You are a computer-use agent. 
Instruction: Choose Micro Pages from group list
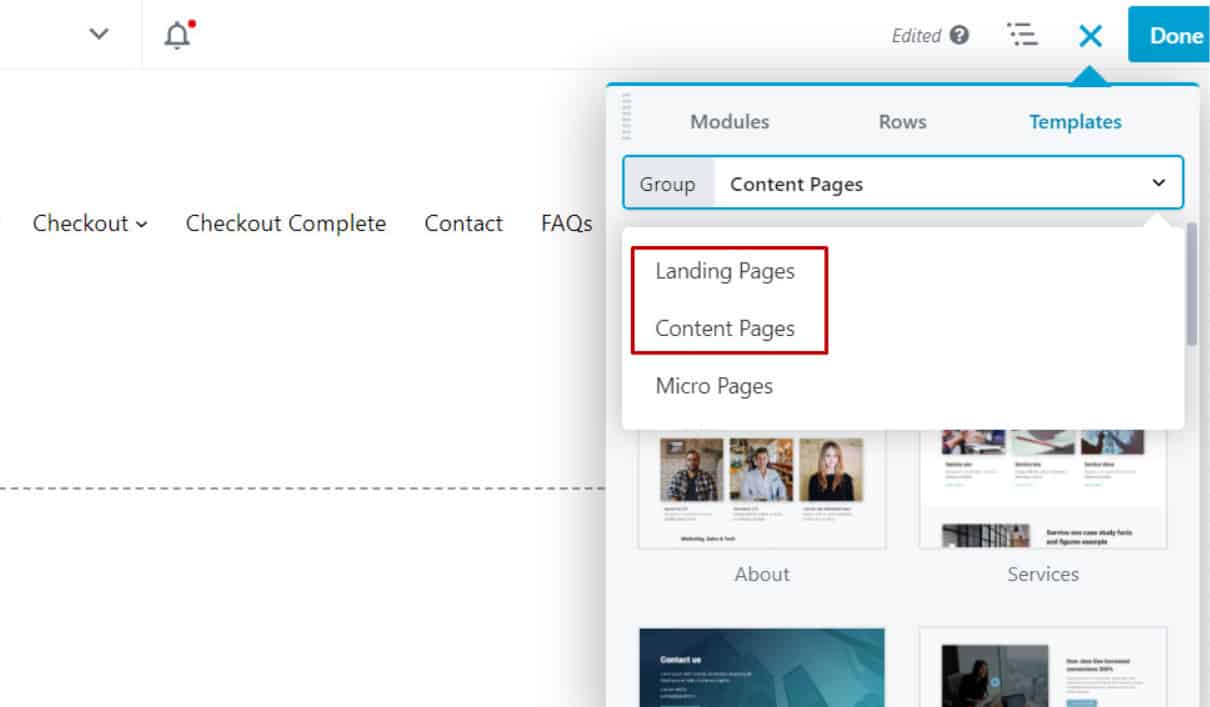714,386
